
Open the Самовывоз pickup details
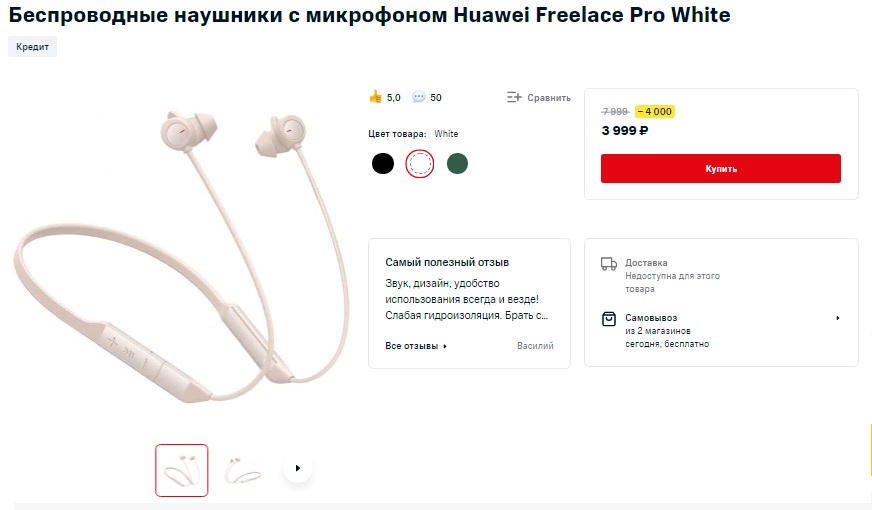coord(651,318)
